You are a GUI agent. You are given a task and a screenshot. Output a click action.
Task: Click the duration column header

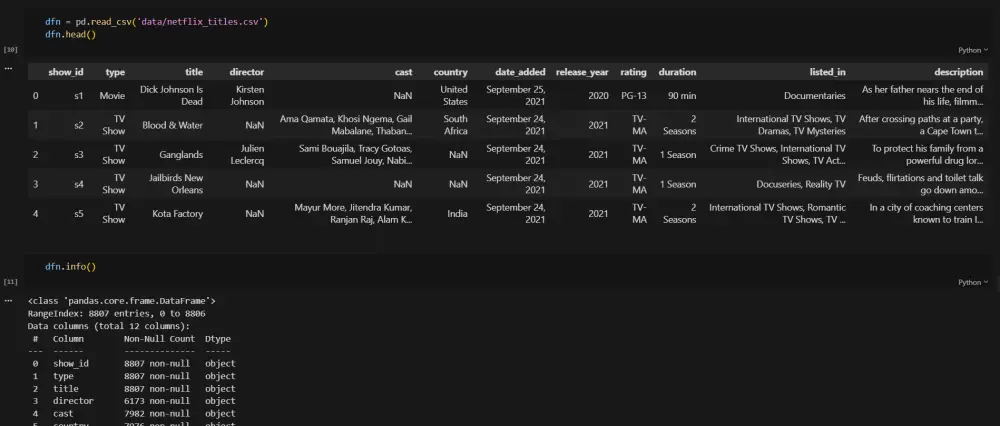[x=677, y=72]
